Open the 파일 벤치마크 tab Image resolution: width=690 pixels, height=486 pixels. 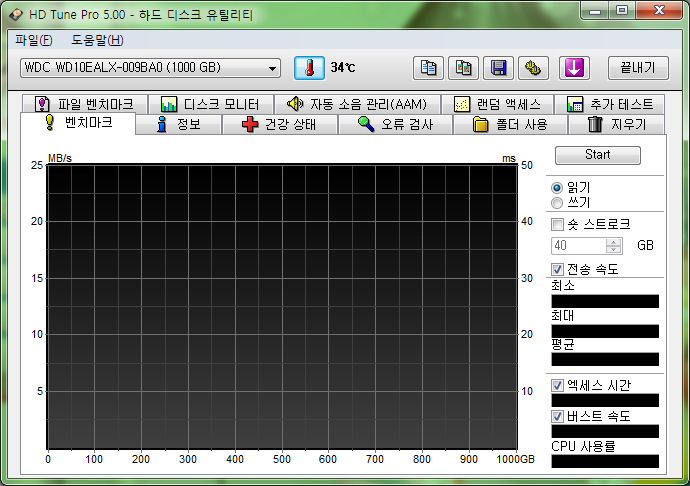tap(85, 104)
